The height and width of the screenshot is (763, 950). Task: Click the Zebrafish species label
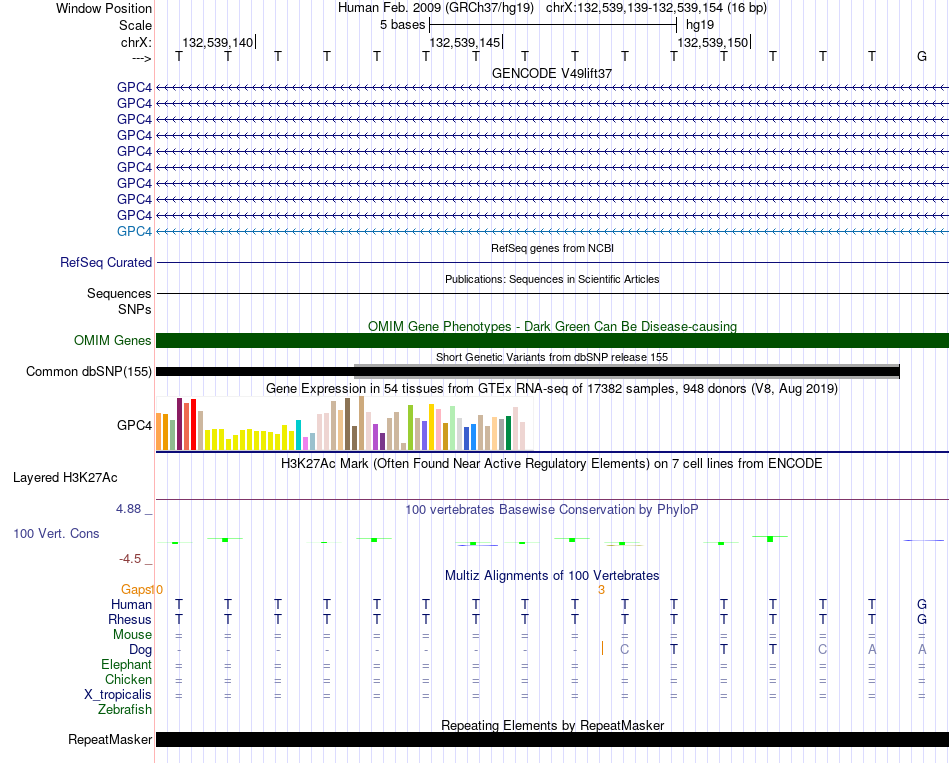125,709
